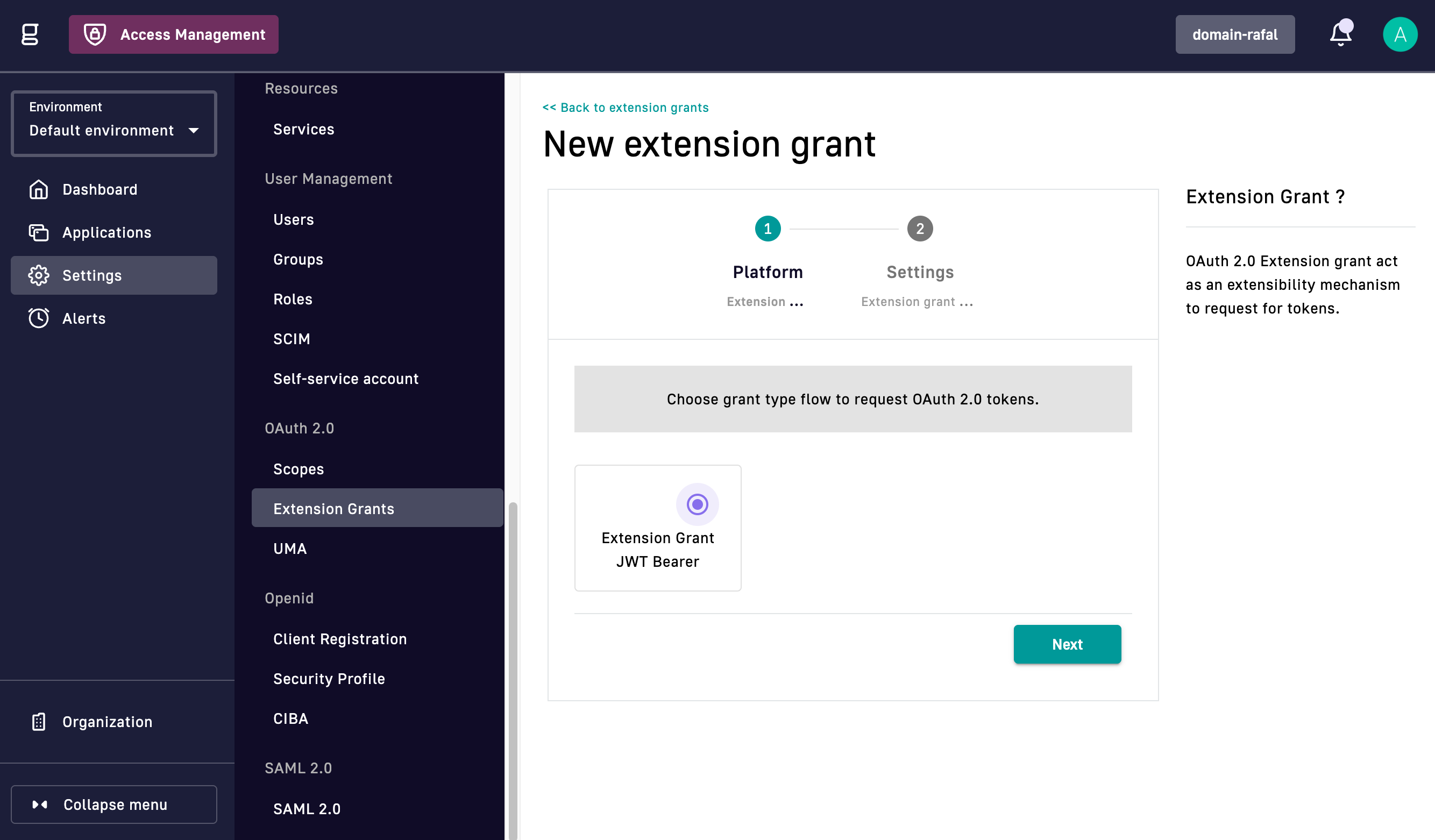Expand the Default environment dropdown
Screen dimensions: 1435x840
(x=114, y=130)
